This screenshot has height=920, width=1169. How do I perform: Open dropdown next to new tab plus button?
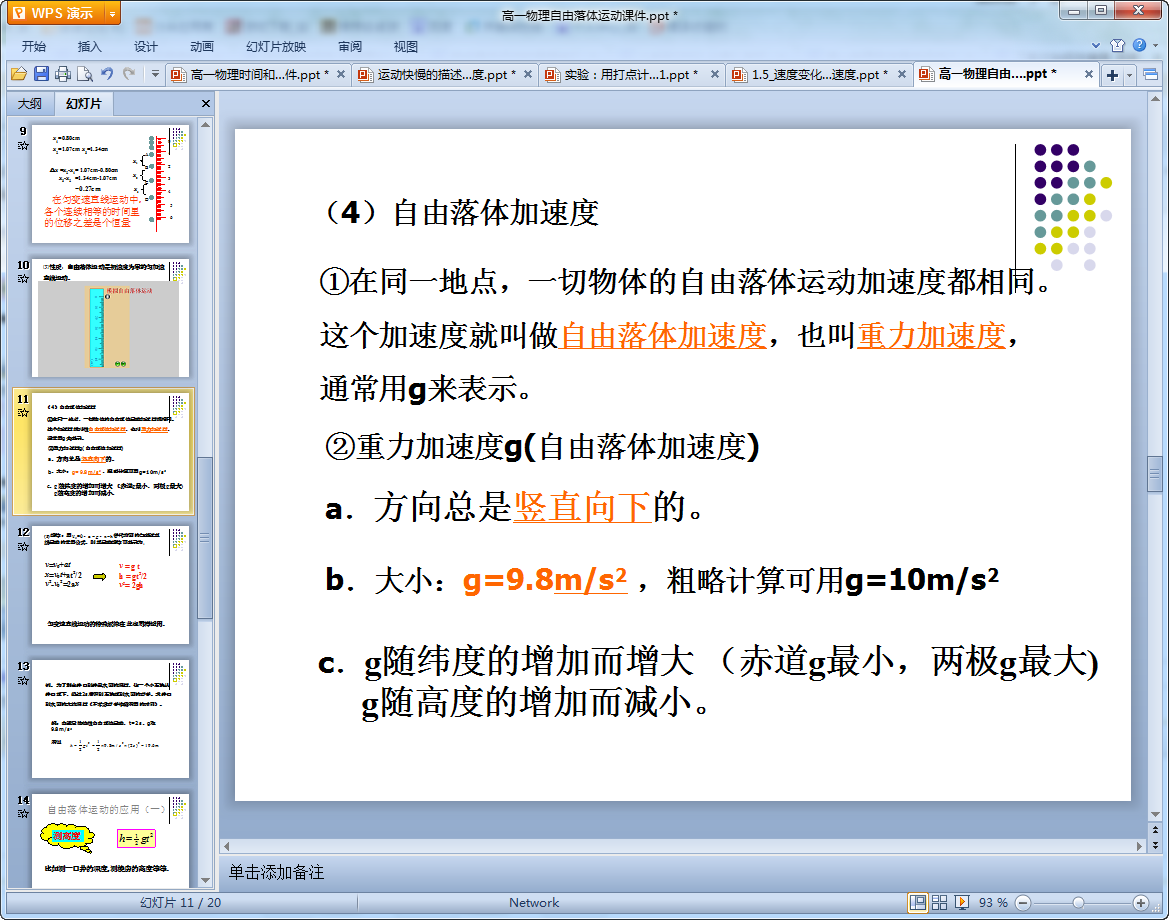coord(1129,75)
